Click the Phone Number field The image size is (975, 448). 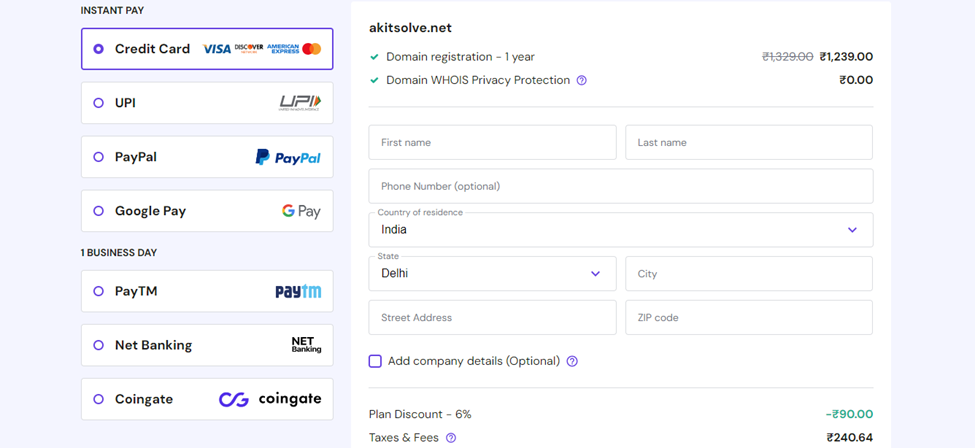coord(621,186)
